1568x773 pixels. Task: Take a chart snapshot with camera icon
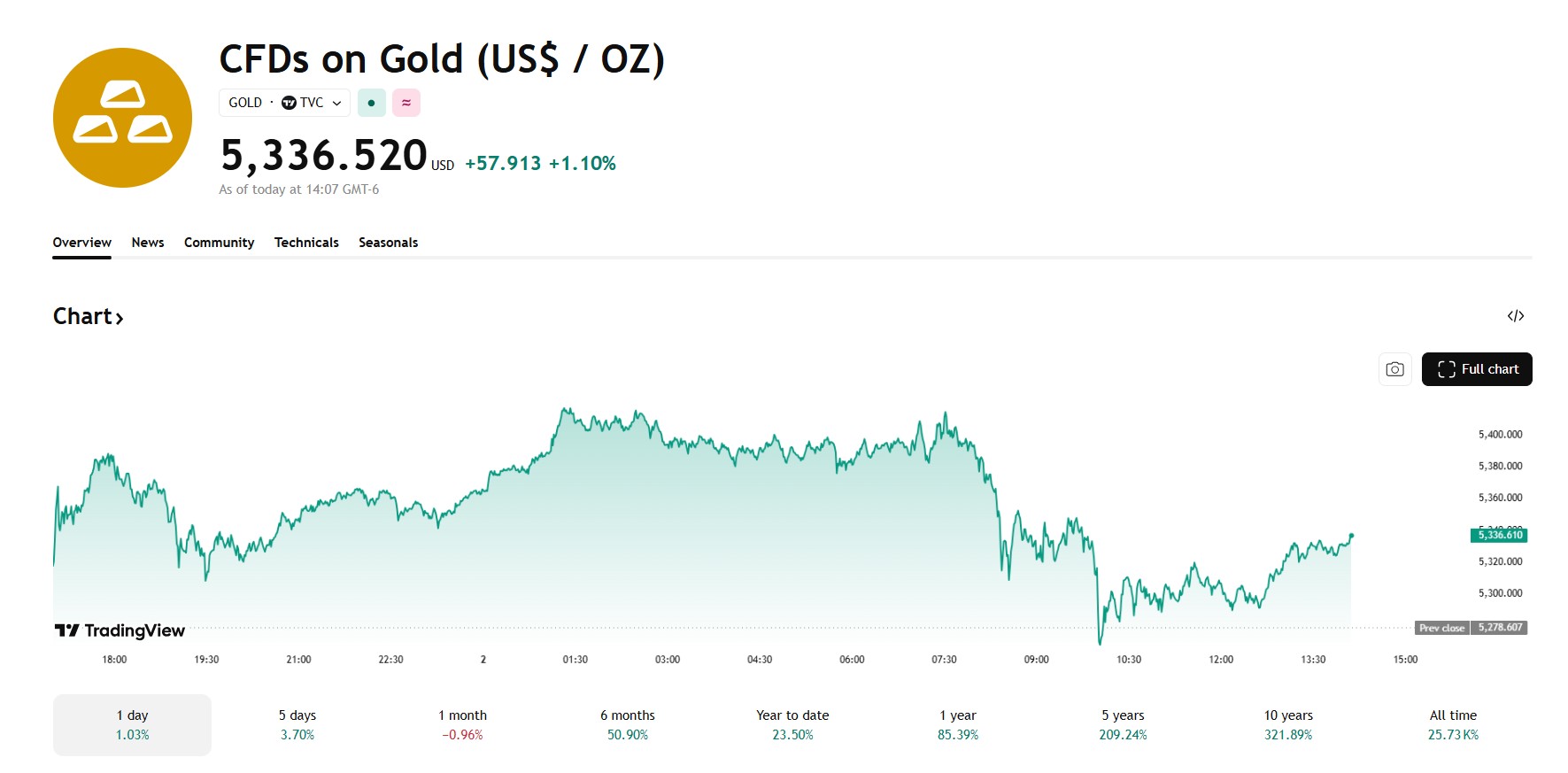click(1394, 369)
